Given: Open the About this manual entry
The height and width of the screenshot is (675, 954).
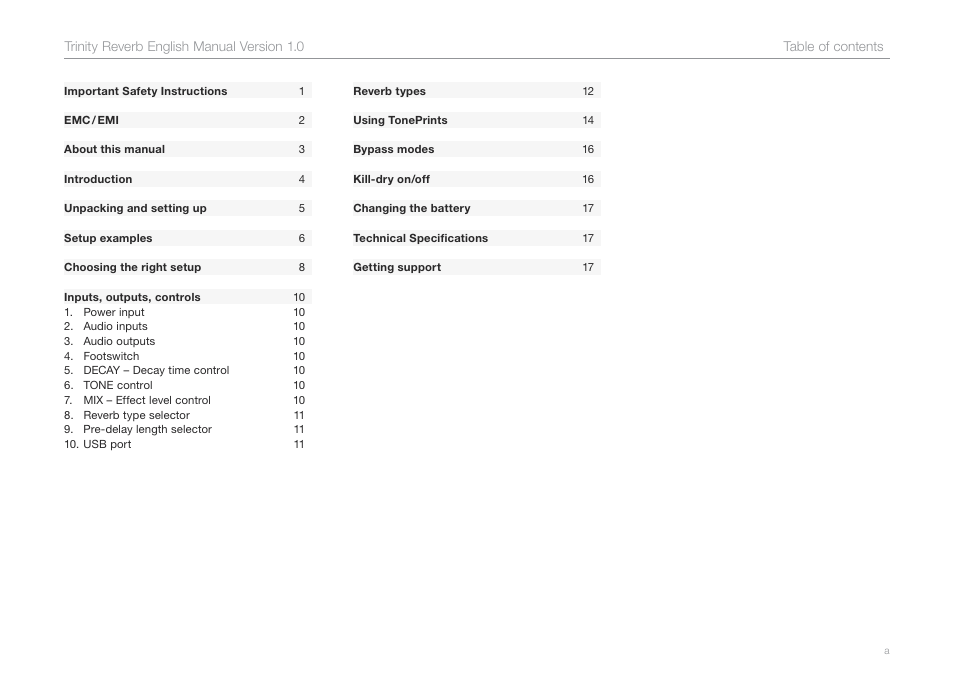Looking at the screenshot, I should coord(187,149).
